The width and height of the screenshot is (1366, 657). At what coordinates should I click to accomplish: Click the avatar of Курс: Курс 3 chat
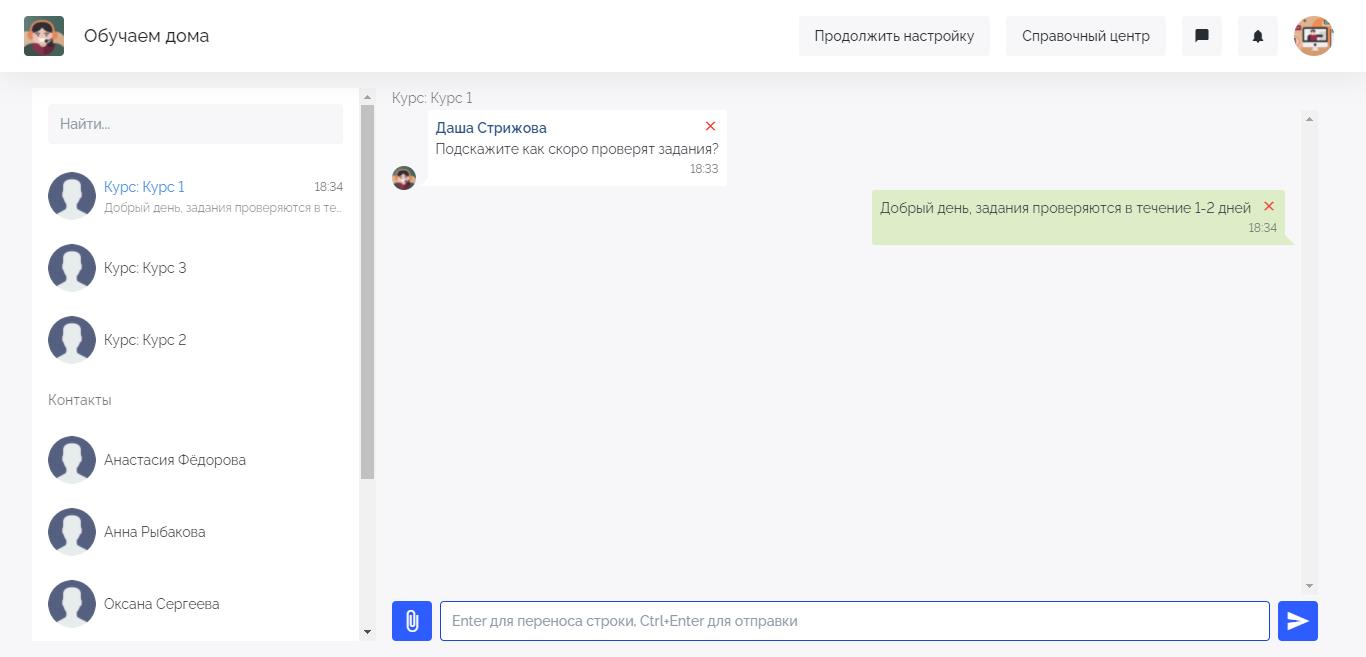[x=72, y=268]
